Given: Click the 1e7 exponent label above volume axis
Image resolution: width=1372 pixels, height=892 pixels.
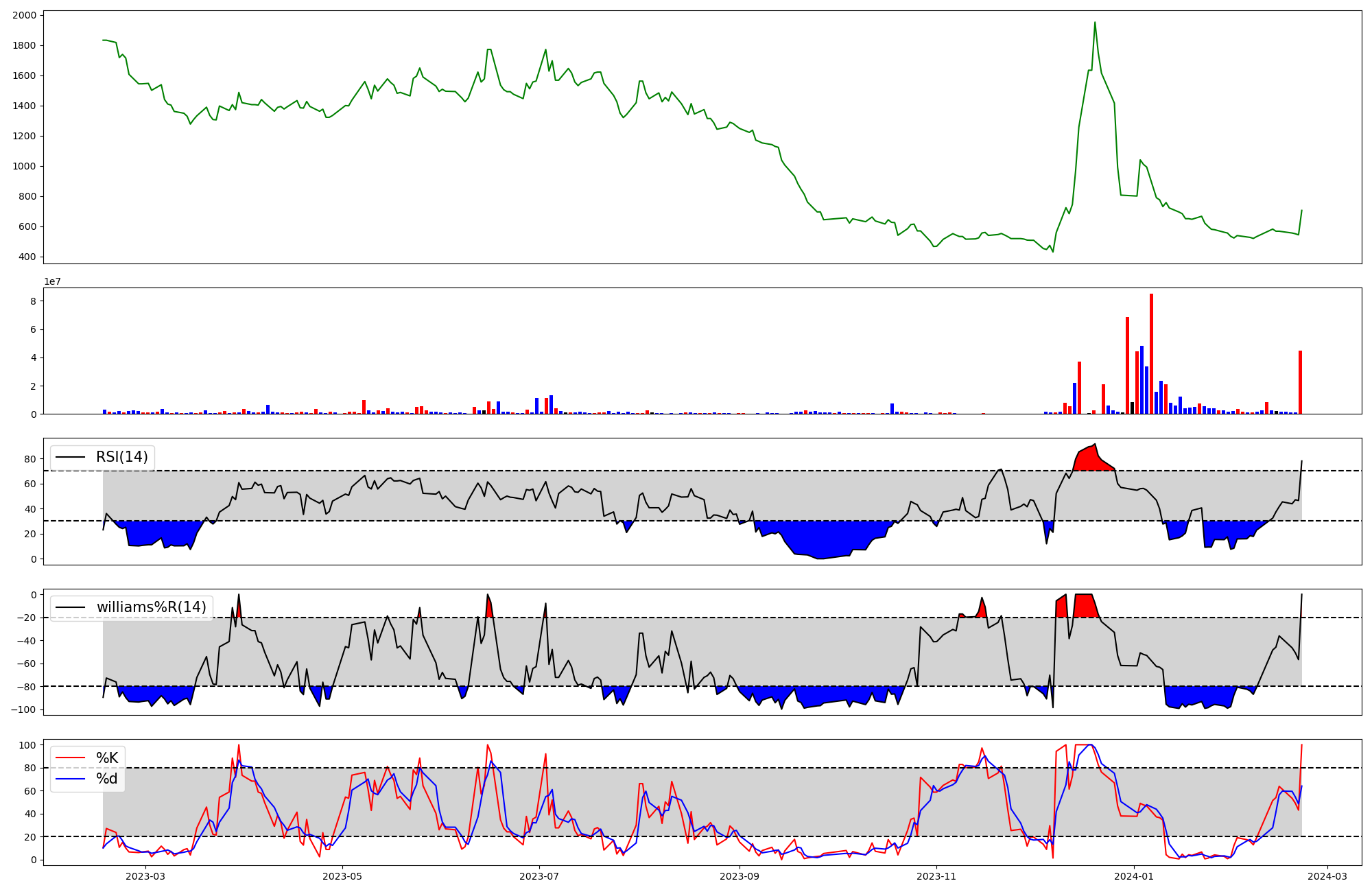Looking at the screenshot, I should (x=52, y=282).
